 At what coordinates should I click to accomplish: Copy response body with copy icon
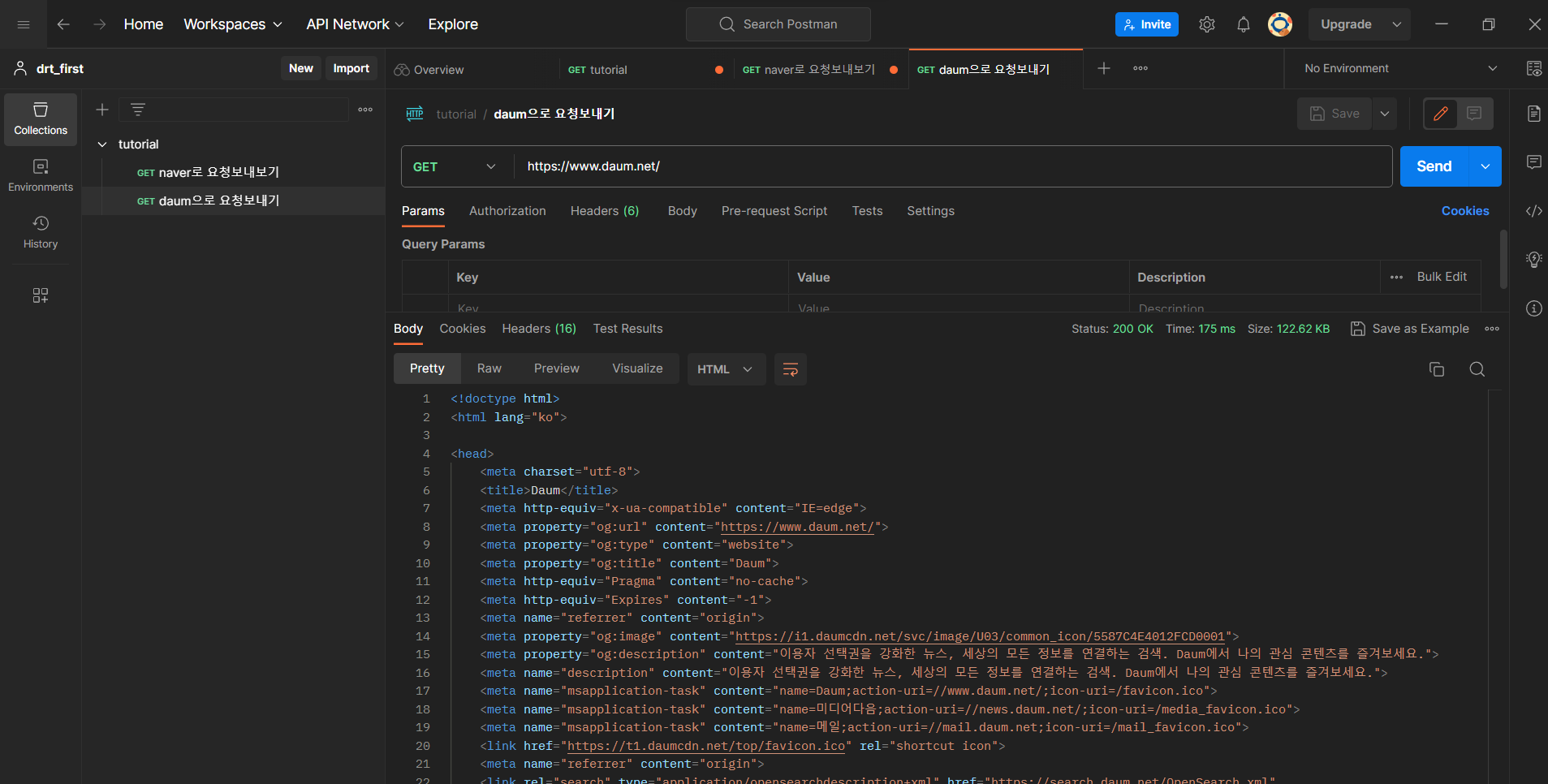click(1436, 369)
